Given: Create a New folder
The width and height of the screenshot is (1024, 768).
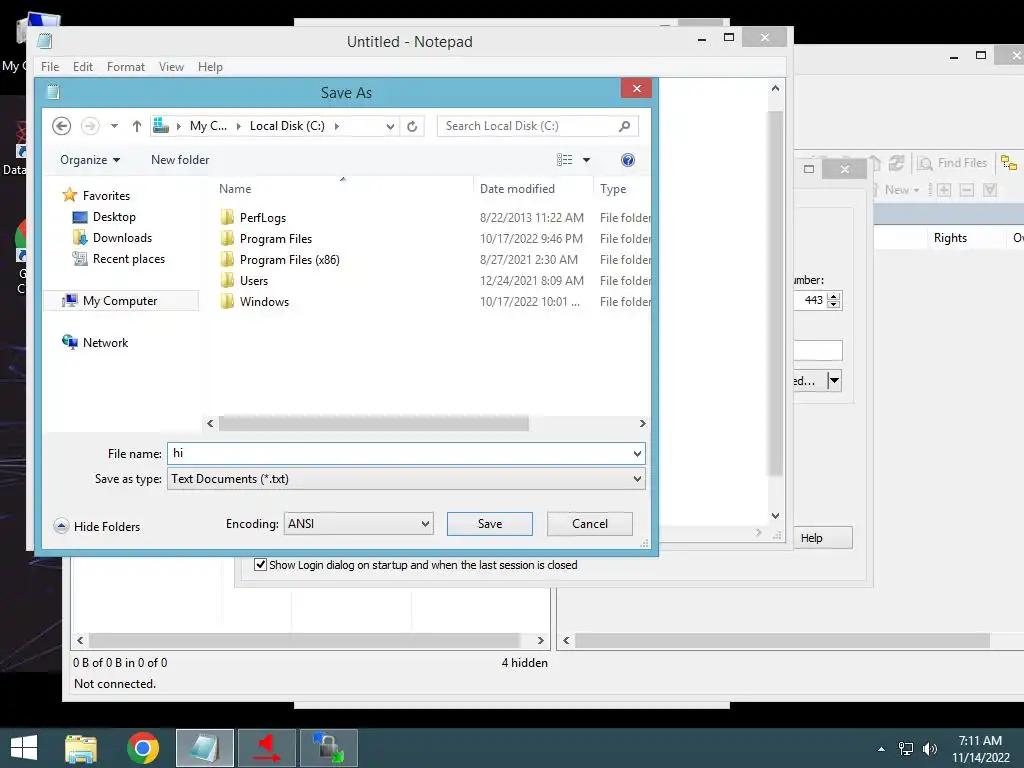Looking at the screenshot, I should (x=180, y=160).
